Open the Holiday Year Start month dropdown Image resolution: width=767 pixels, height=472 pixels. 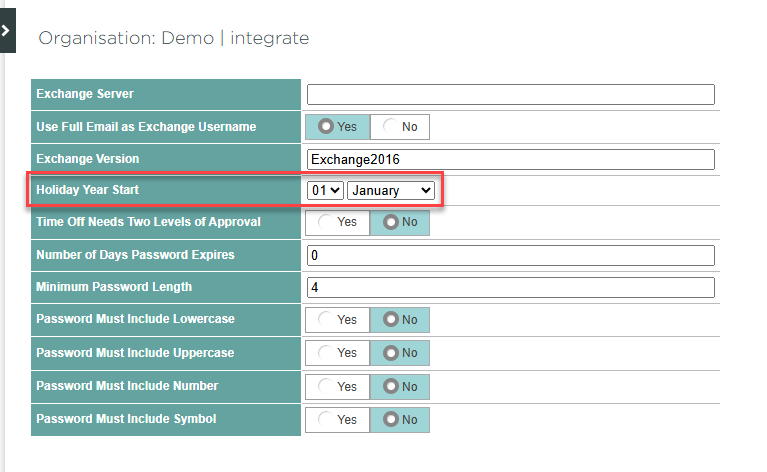point(390,190)
